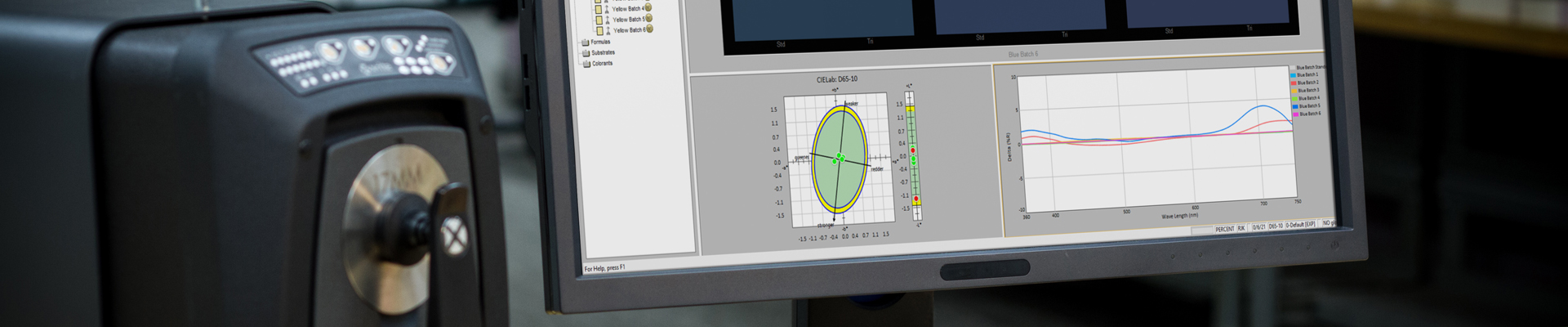Screen dimensions: 1568x327
Task: Open the Substrates folder icon
Action: (x=586, y=53)
